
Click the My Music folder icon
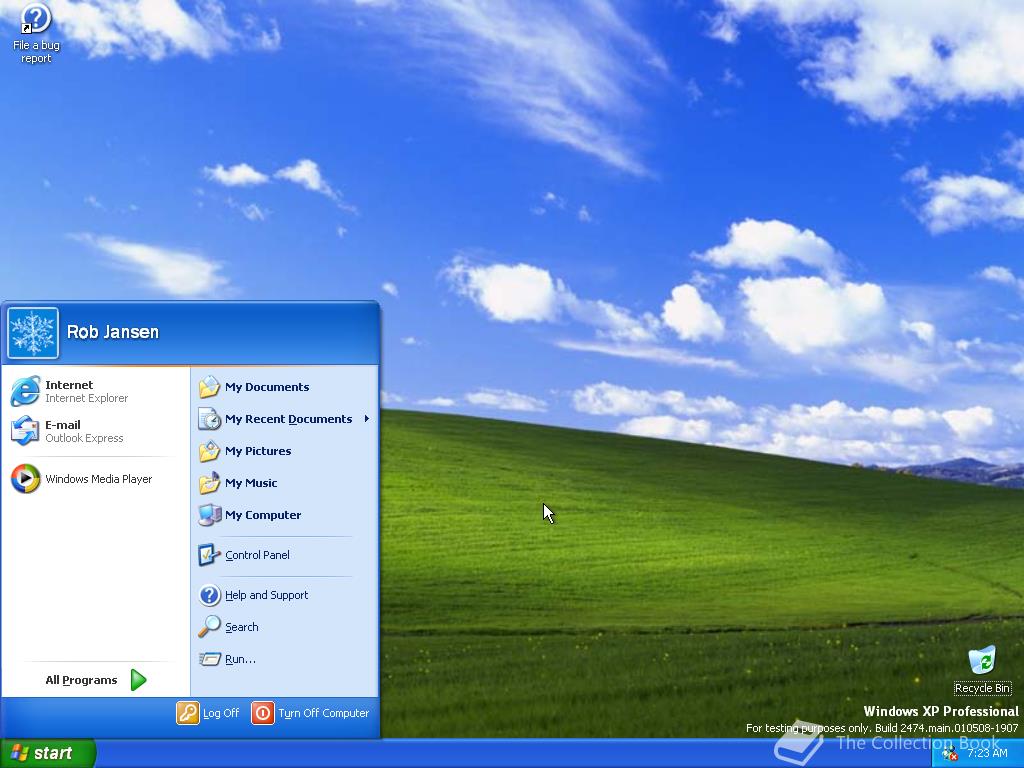click(x=209, y=483)
